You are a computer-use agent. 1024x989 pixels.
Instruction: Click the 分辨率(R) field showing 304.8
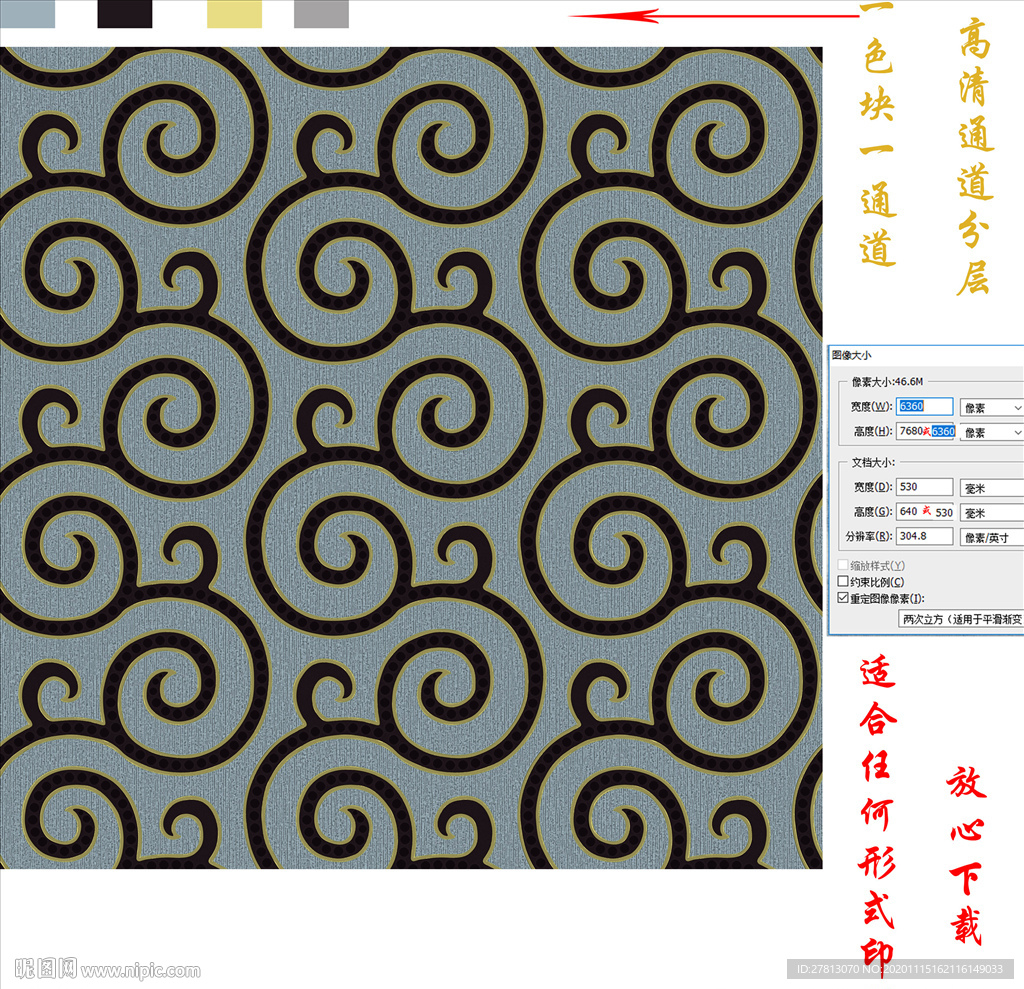[924, 536]
